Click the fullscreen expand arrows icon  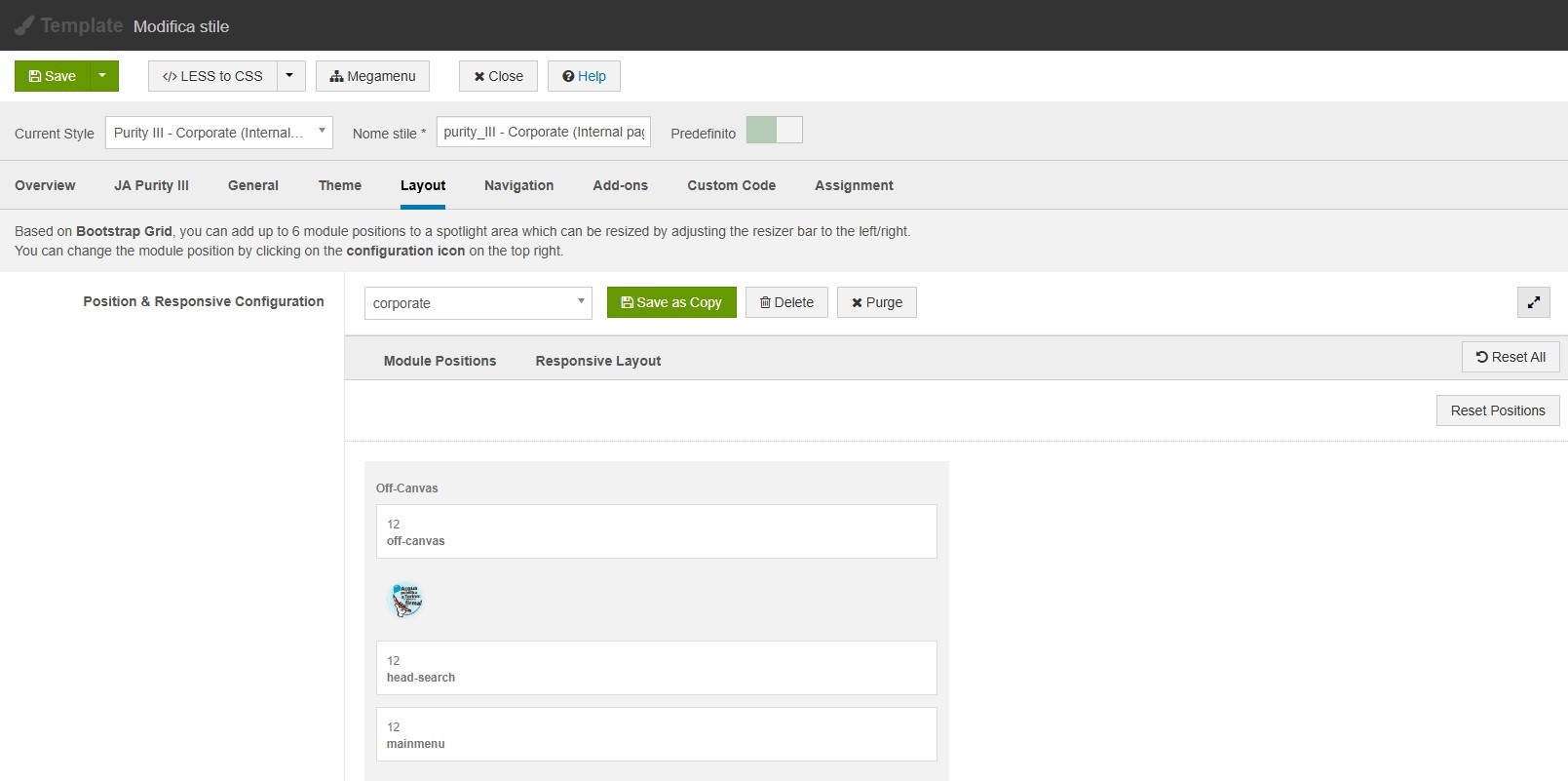[1533, 302]
